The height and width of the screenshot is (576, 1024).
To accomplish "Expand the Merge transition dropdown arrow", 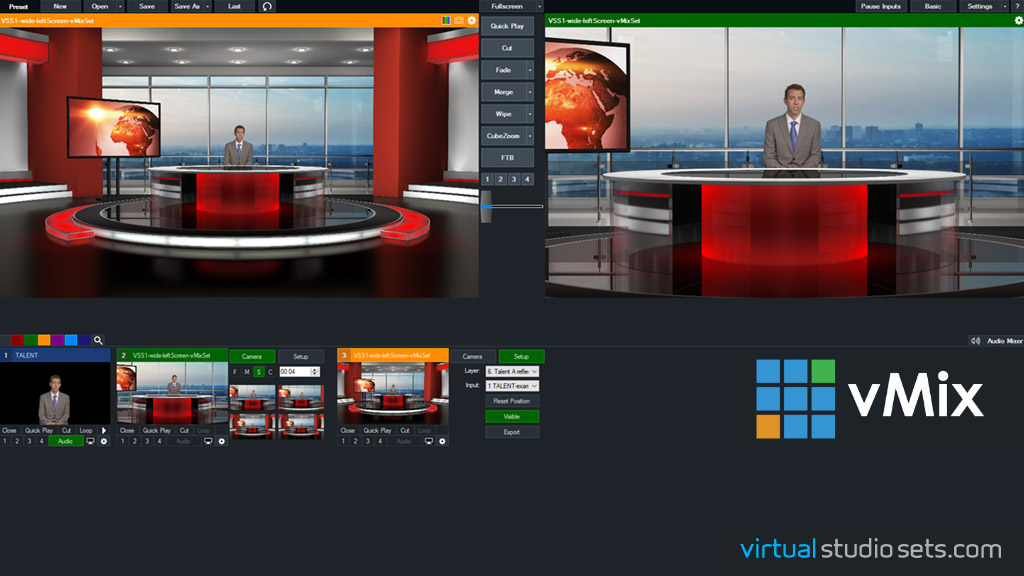I will click(530, 92).
